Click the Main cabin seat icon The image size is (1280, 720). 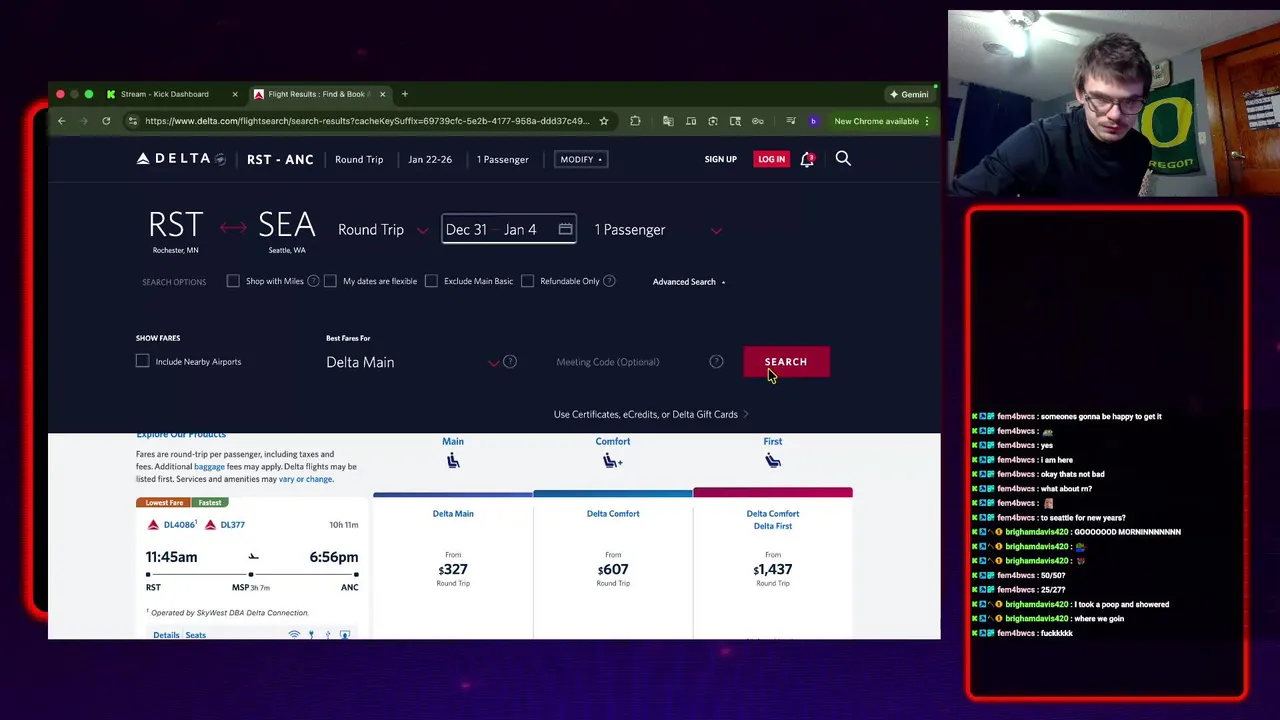(x=453, y=460)
